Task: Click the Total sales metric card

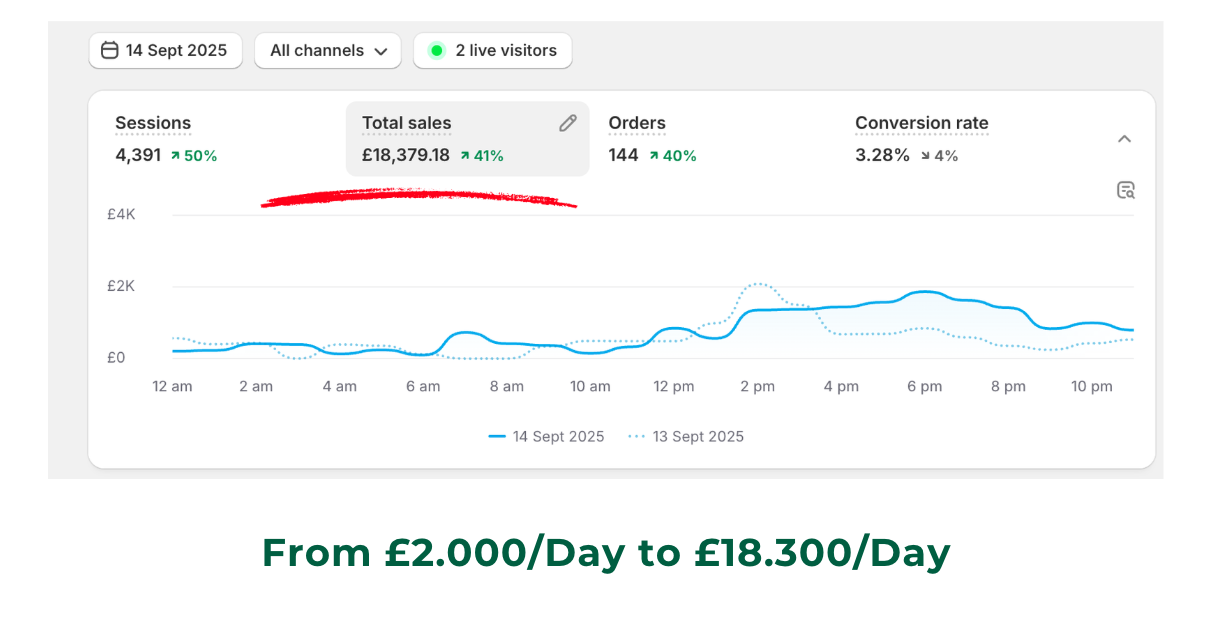Action: [x=468, y=139]
